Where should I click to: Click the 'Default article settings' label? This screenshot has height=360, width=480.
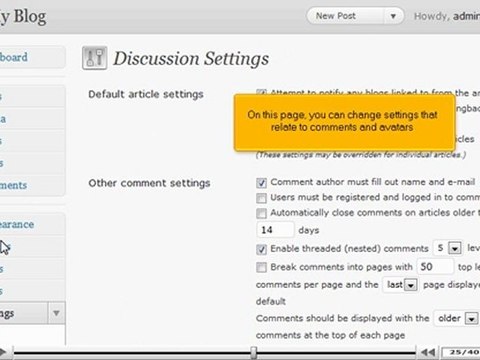pyautogui.click(x=146, y=94)
